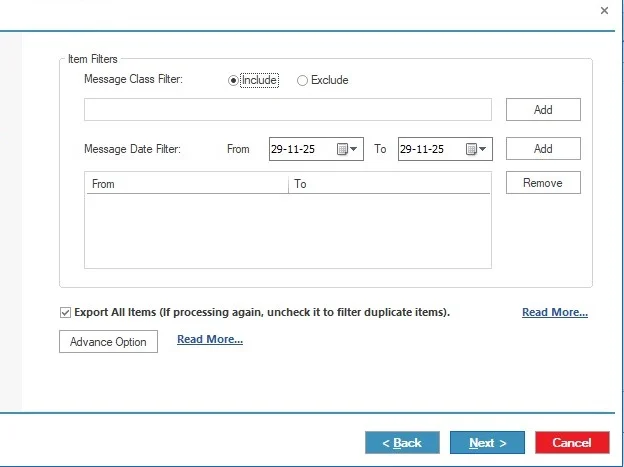Viewport: 624px width, 467px height.
Task: Click the From column header in date list
Action: click(187, 184)
